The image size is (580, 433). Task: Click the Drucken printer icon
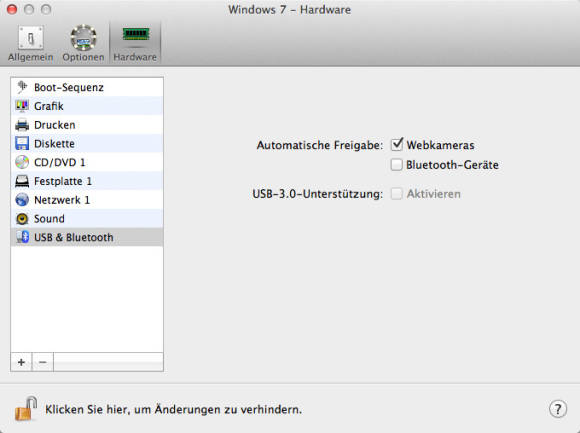coord(22,125)
